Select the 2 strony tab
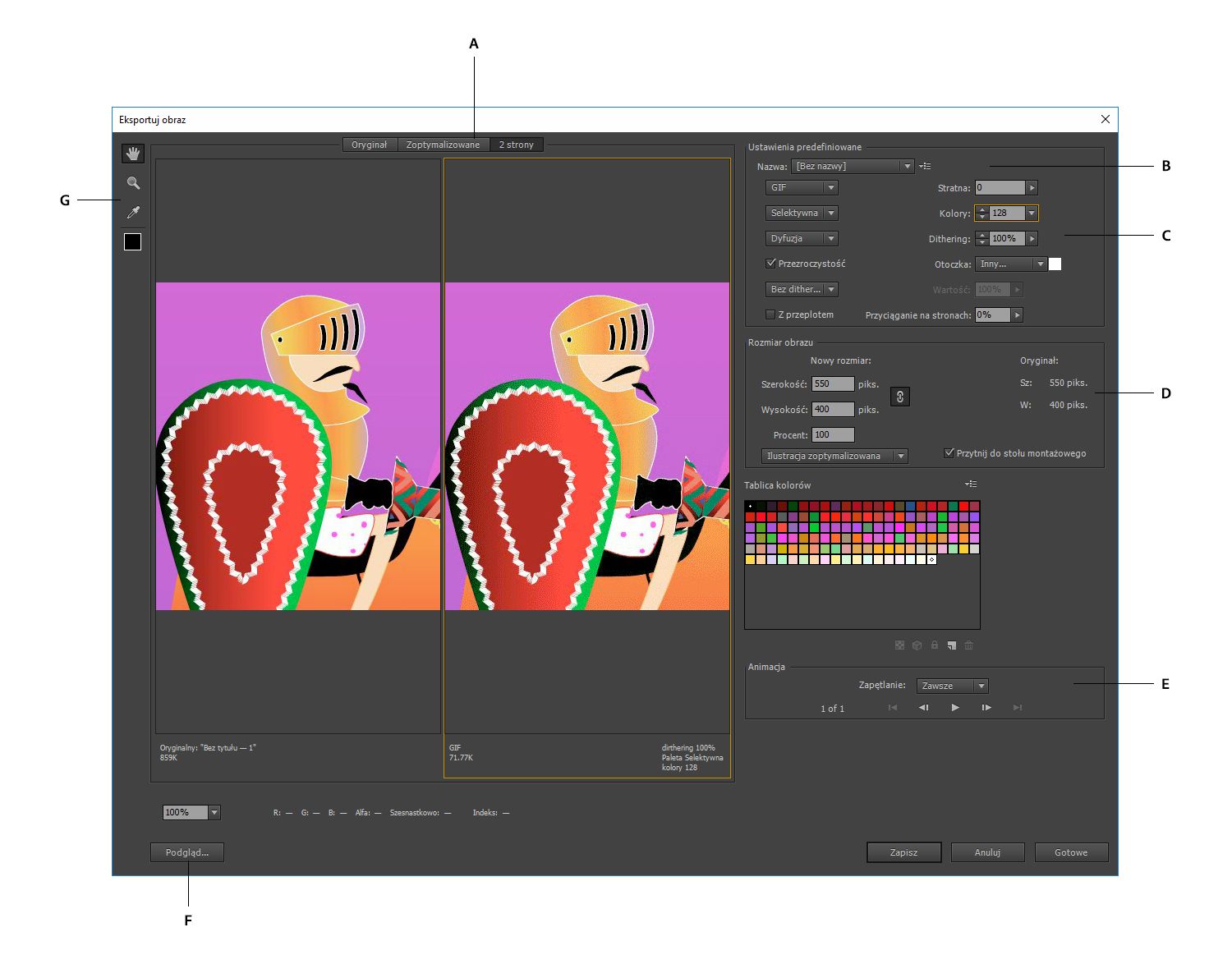Viewport: 1232px width, 964px height. (x=517, y=145)
